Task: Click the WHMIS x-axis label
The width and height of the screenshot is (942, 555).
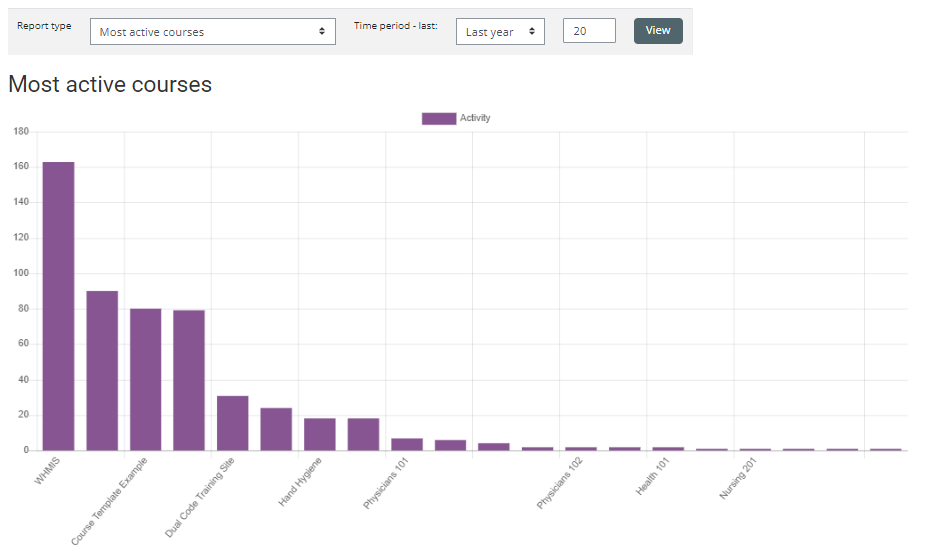Action: (x=48, y=472)
